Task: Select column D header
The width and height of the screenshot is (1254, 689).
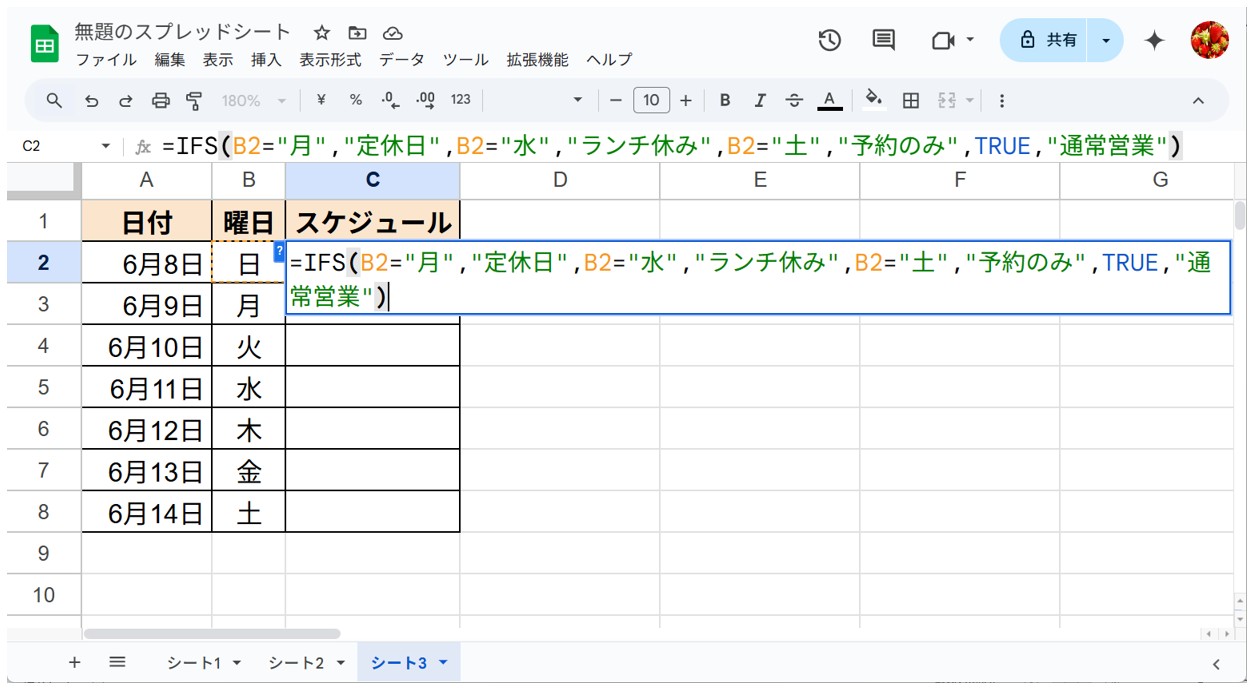Action: tap(560, 180)
